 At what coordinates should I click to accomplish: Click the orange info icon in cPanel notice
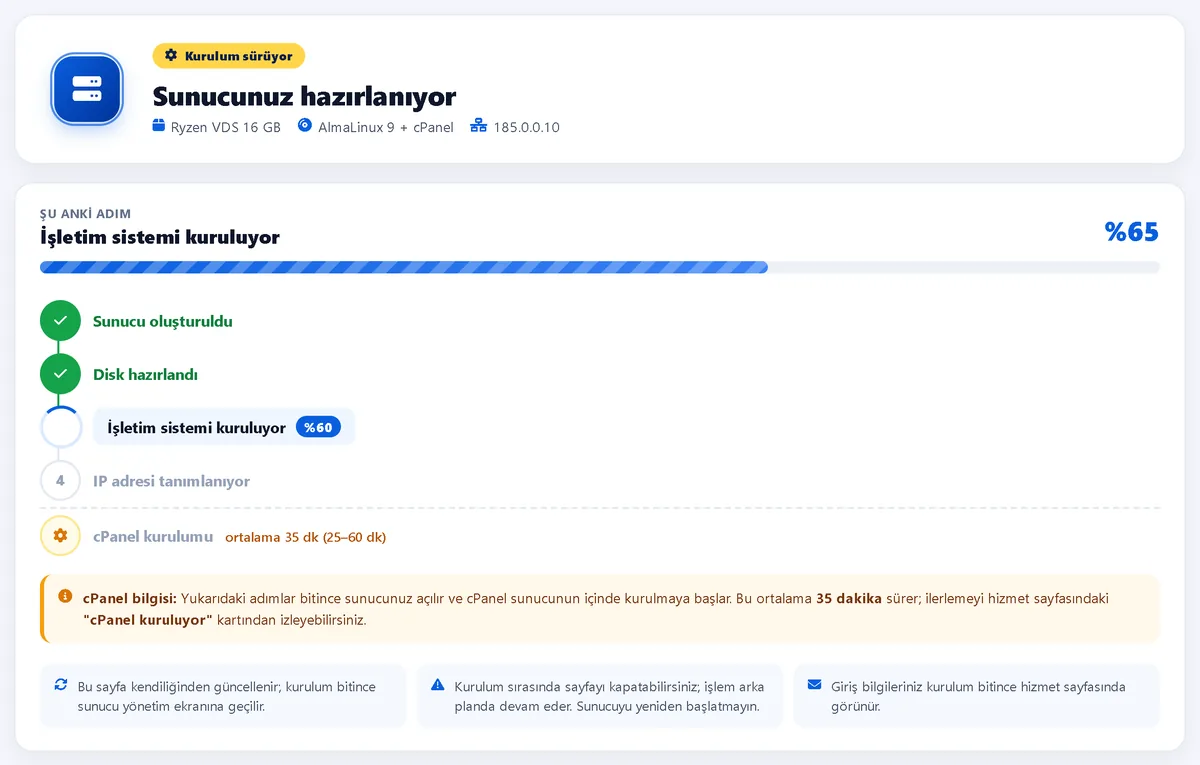[x=65, y=596]
